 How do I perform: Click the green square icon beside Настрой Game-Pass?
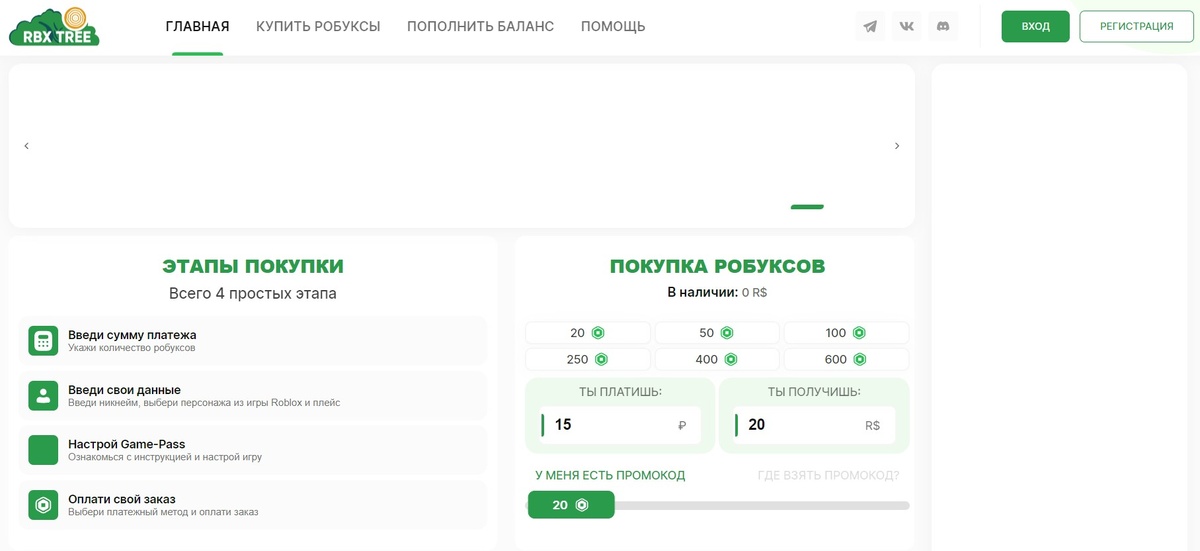(x=43, y=450)
